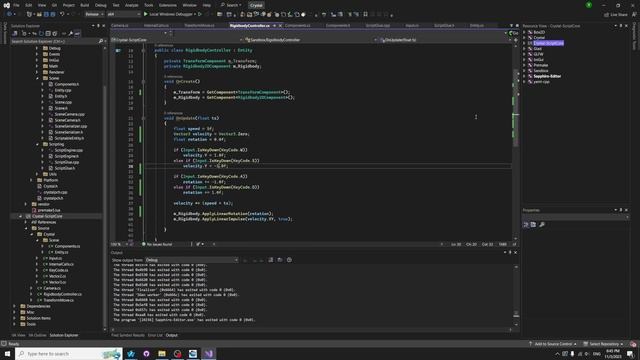The height and width of the screenshot is (360, 640).
Task: Expand the Renderer folder in Solution Explorer
Action: point(37,72)
